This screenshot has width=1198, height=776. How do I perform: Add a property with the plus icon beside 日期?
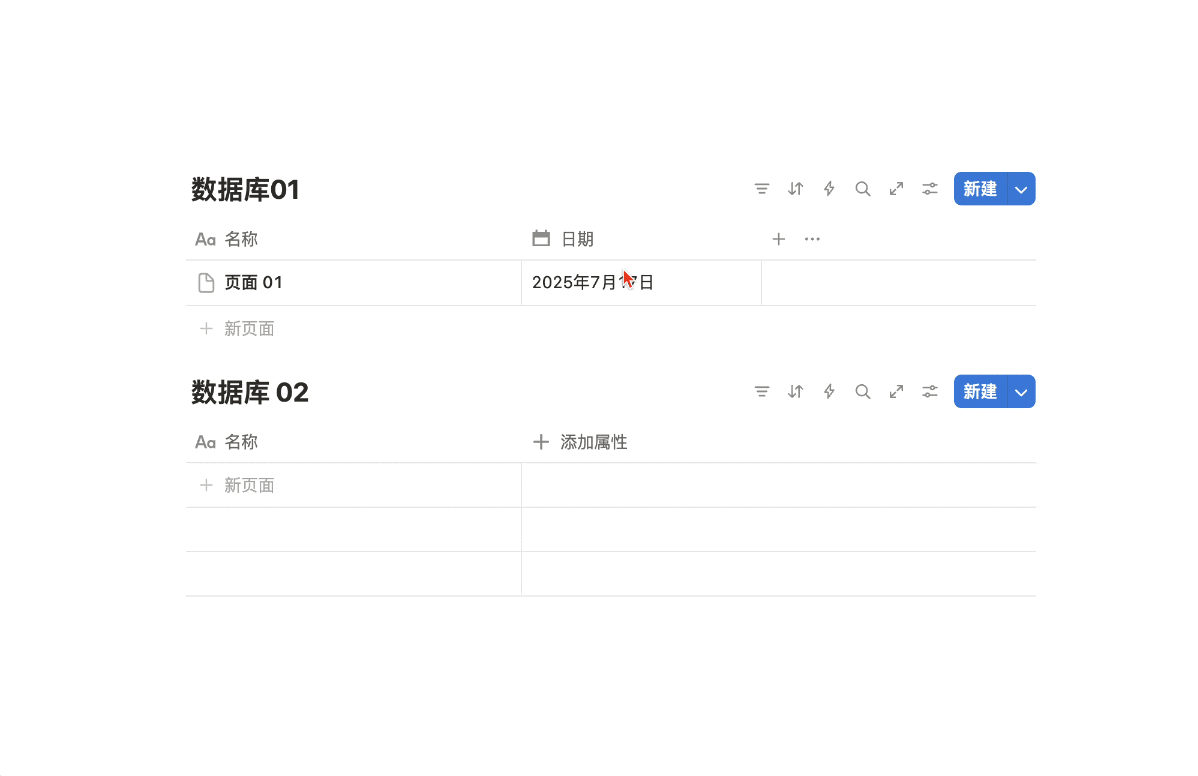(x=779, y=239)
